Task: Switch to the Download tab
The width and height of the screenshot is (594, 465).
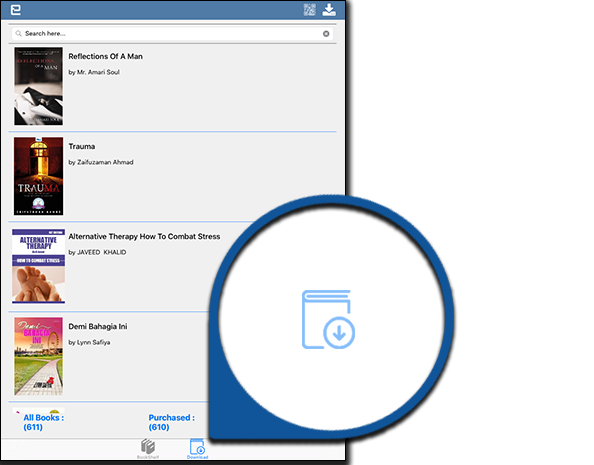Action: click(197, 449)
